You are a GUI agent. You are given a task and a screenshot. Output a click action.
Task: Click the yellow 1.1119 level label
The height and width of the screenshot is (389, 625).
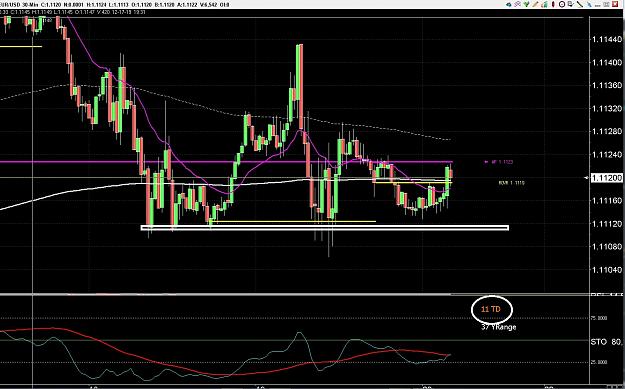pyautogui.click(x=511, y=183)
